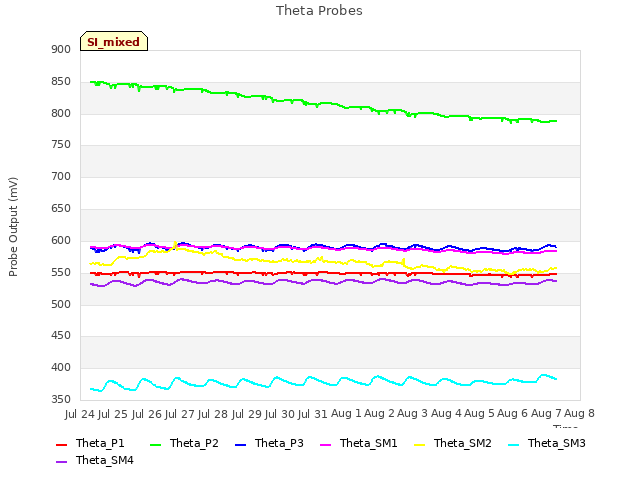Viewport: 640px width, 480px height.
Task: Click the Aug 8 date label
Action: (x=579, y=413)
